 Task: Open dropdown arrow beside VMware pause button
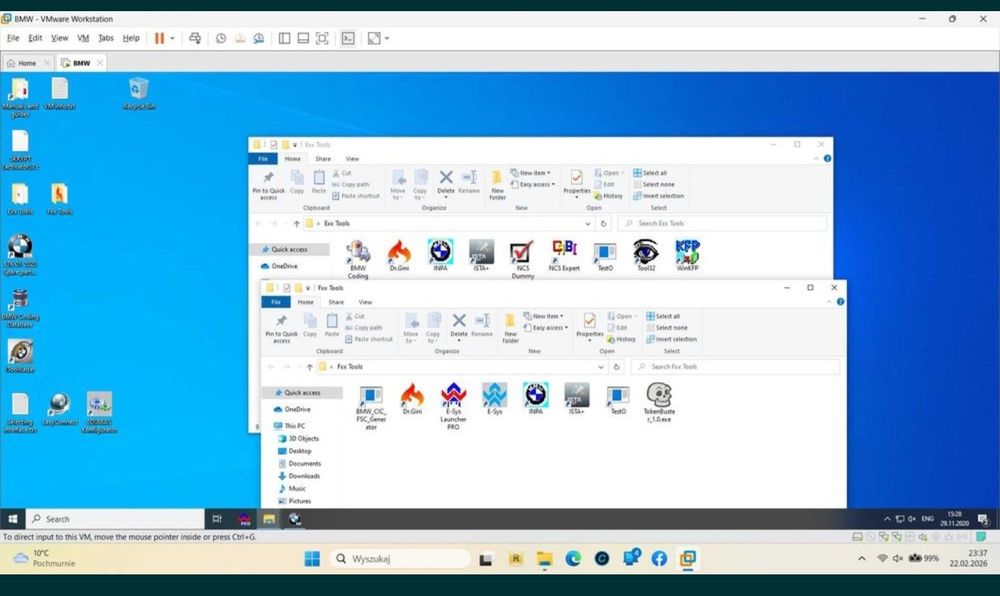coord(172,38)
